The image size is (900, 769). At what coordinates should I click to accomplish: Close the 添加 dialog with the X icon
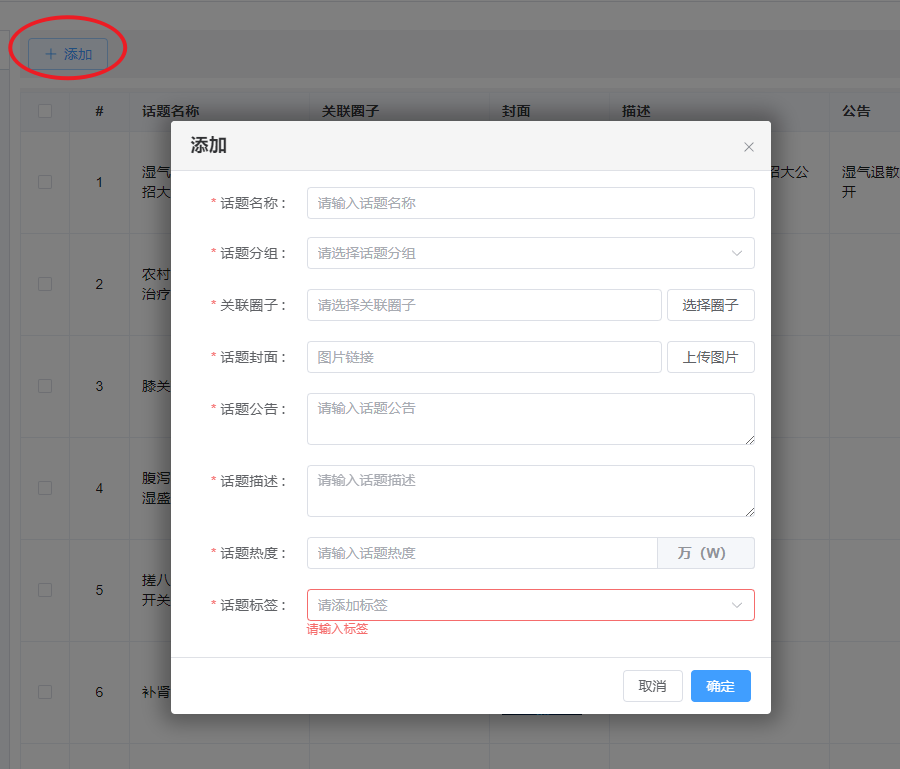748,147
